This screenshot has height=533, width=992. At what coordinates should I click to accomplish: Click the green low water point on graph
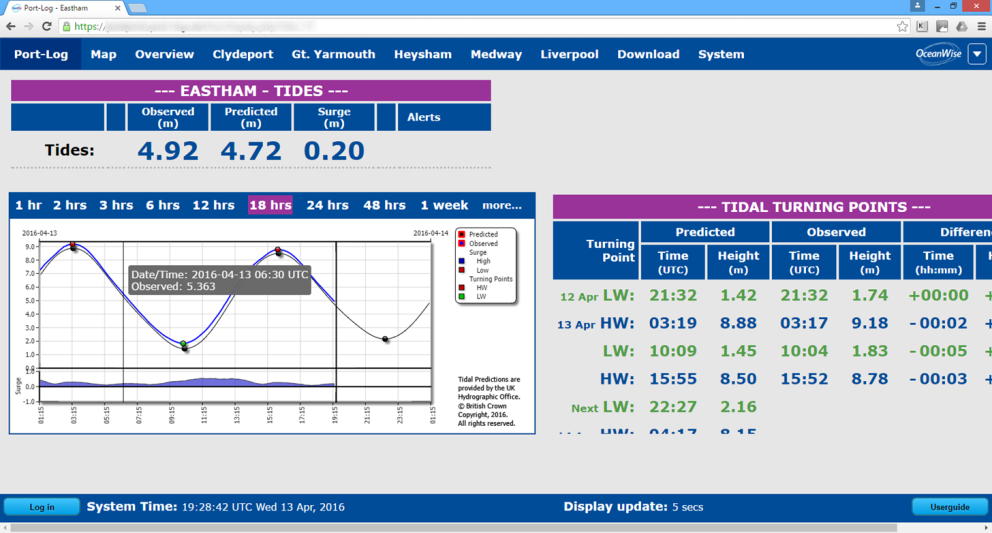pyautogui.click(x=183, y=344)
